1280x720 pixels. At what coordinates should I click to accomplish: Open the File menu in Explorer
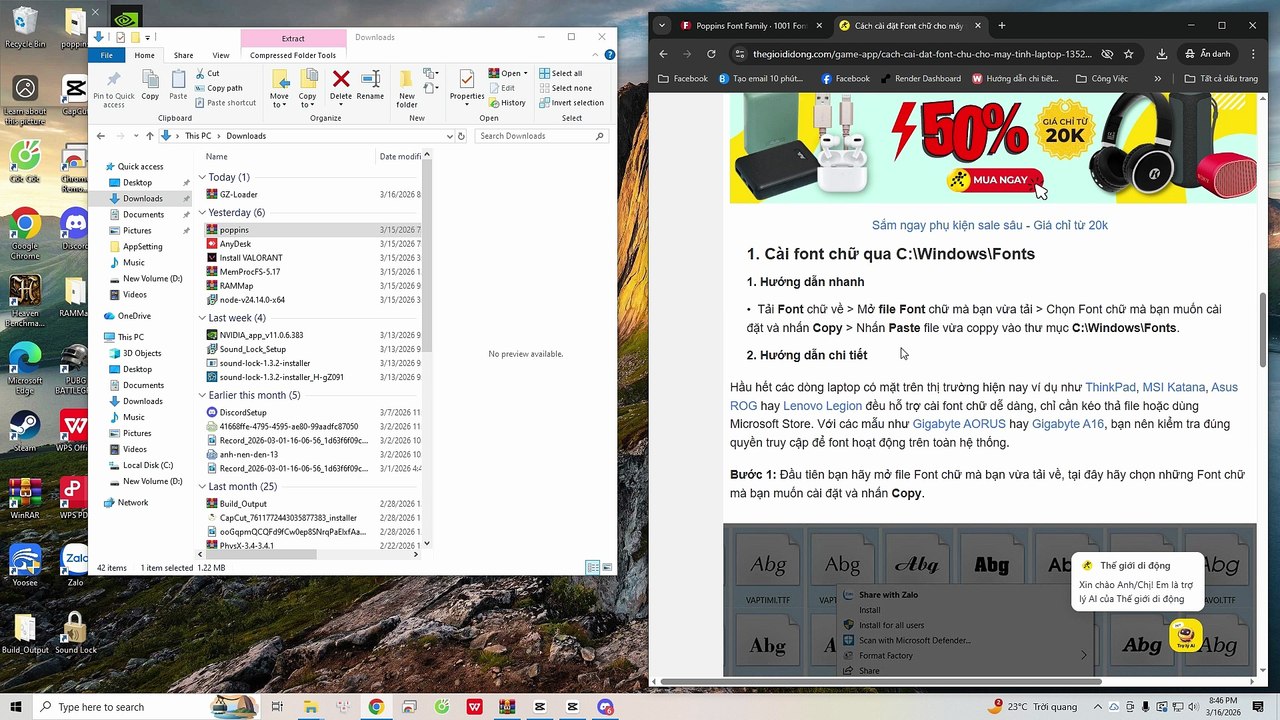(x=107, y=55)
